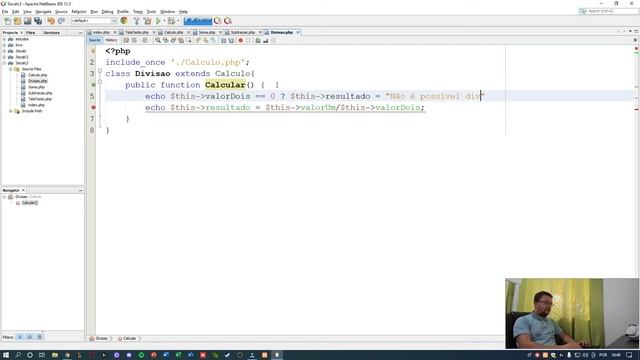Click the New File toolbar icon
The width and height of the screenshot is (640, 360).
coord(7,21)
